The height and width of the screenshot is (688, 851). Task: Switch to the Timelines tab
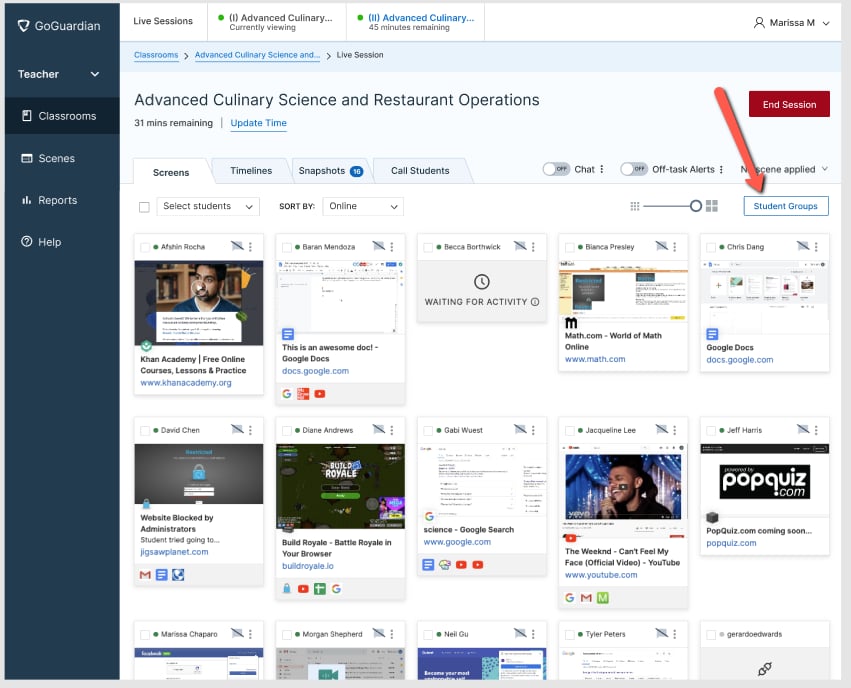(251, 170)
